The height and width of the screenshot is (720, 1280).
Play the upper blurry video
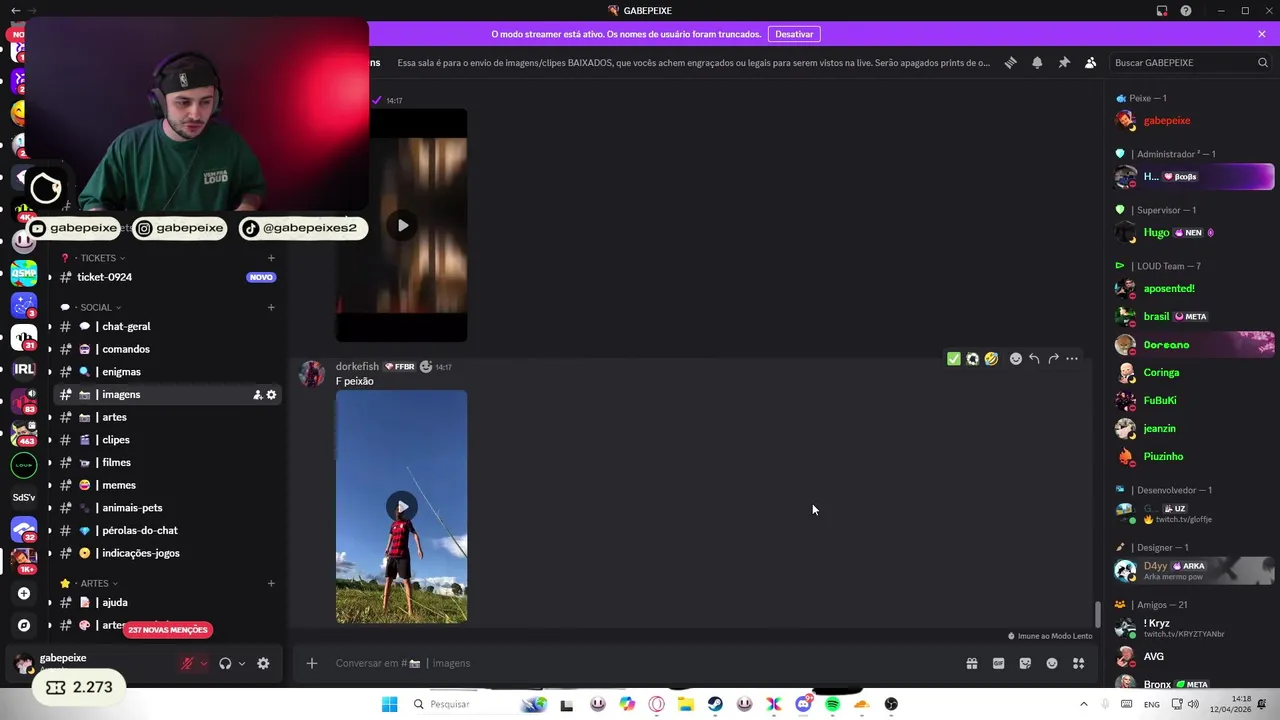[402, 226]
